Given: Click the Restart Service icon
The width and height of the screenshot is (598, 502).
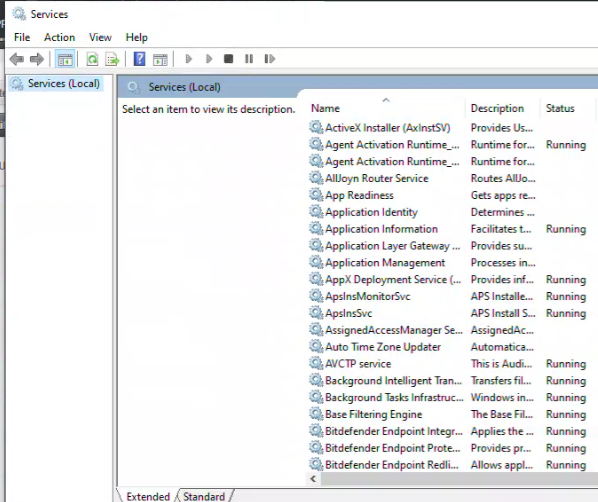Looking at the screenshot, I should click(270, 59).
